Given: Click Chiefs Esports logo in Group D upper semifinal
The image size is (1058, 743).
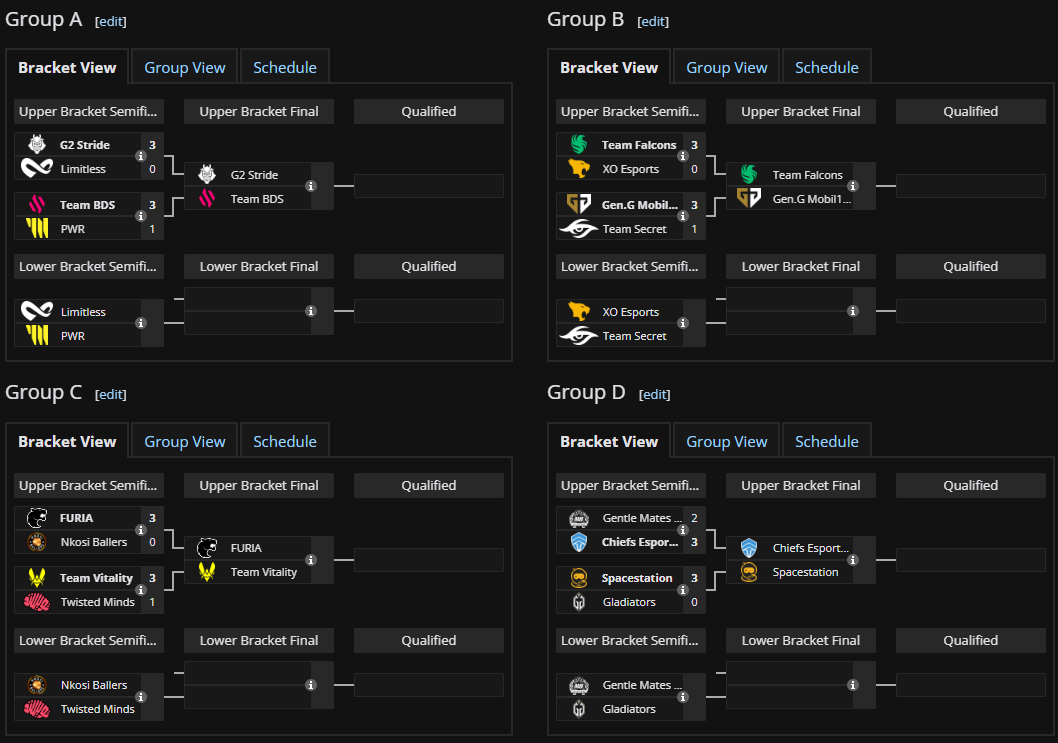Looking at the screenshot, I should 579,542.
